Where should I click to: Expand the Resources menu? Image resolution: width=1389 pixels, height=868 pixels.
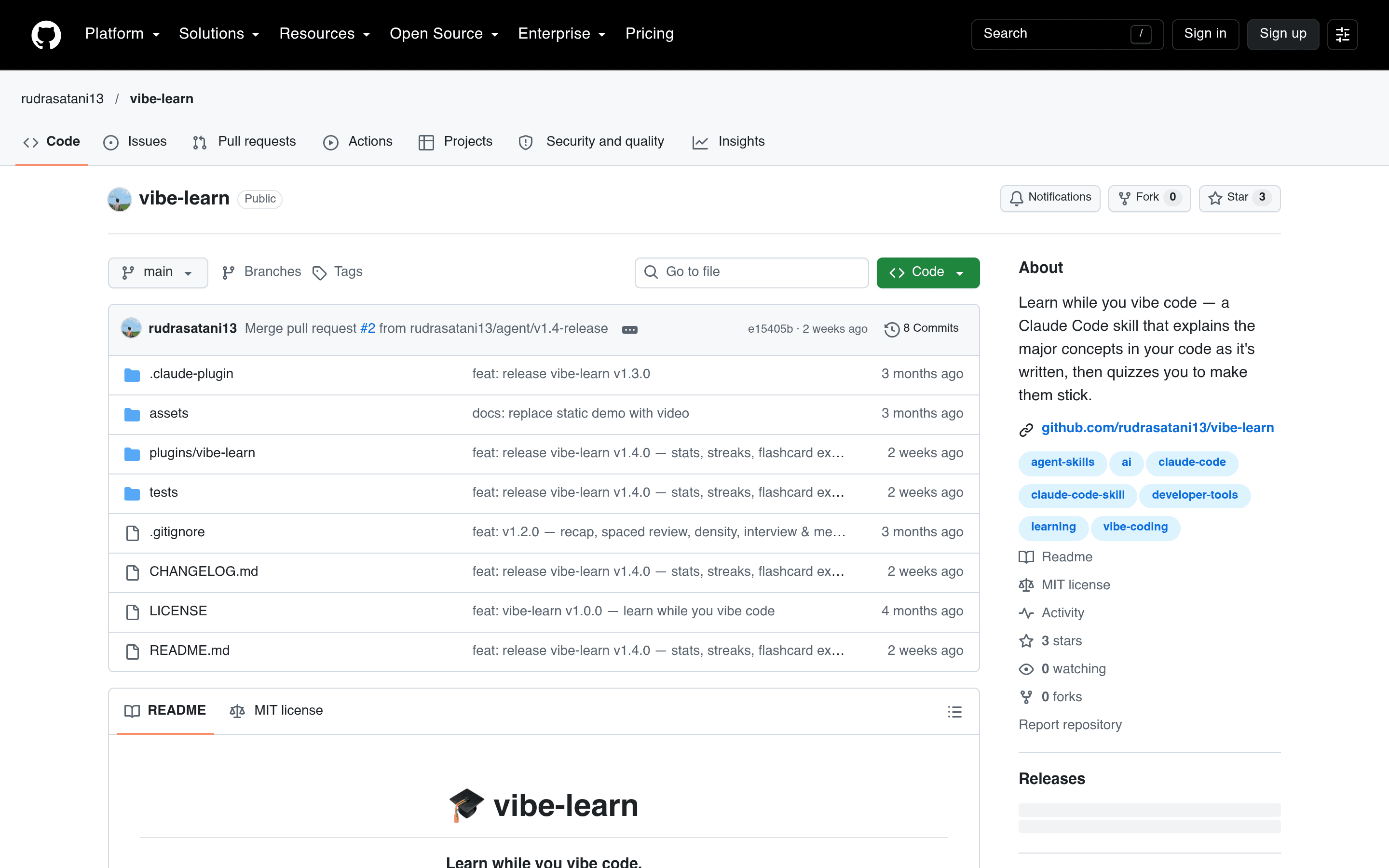(325, 34)
